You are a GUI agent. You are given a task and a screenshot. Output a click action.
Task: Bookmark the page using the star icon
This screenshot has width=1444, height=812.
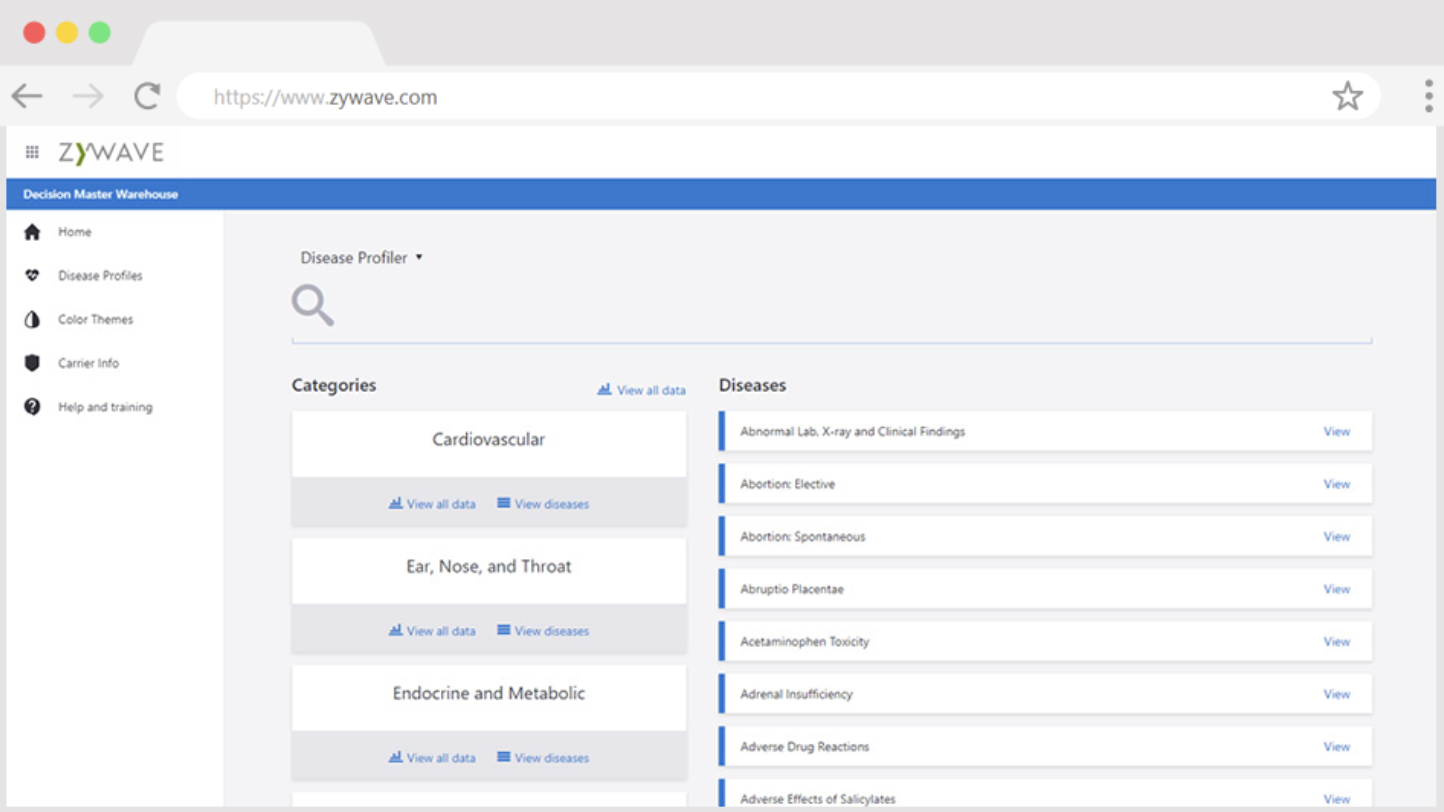[x=1348, y=96]
